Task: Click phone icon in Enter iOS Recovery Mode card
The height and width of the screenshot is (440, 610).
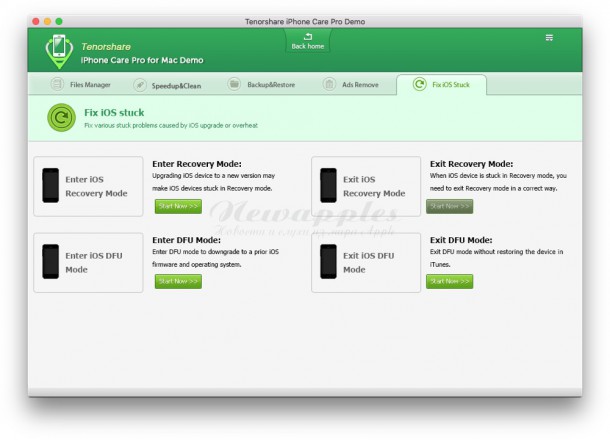Action: coord(51,185)
